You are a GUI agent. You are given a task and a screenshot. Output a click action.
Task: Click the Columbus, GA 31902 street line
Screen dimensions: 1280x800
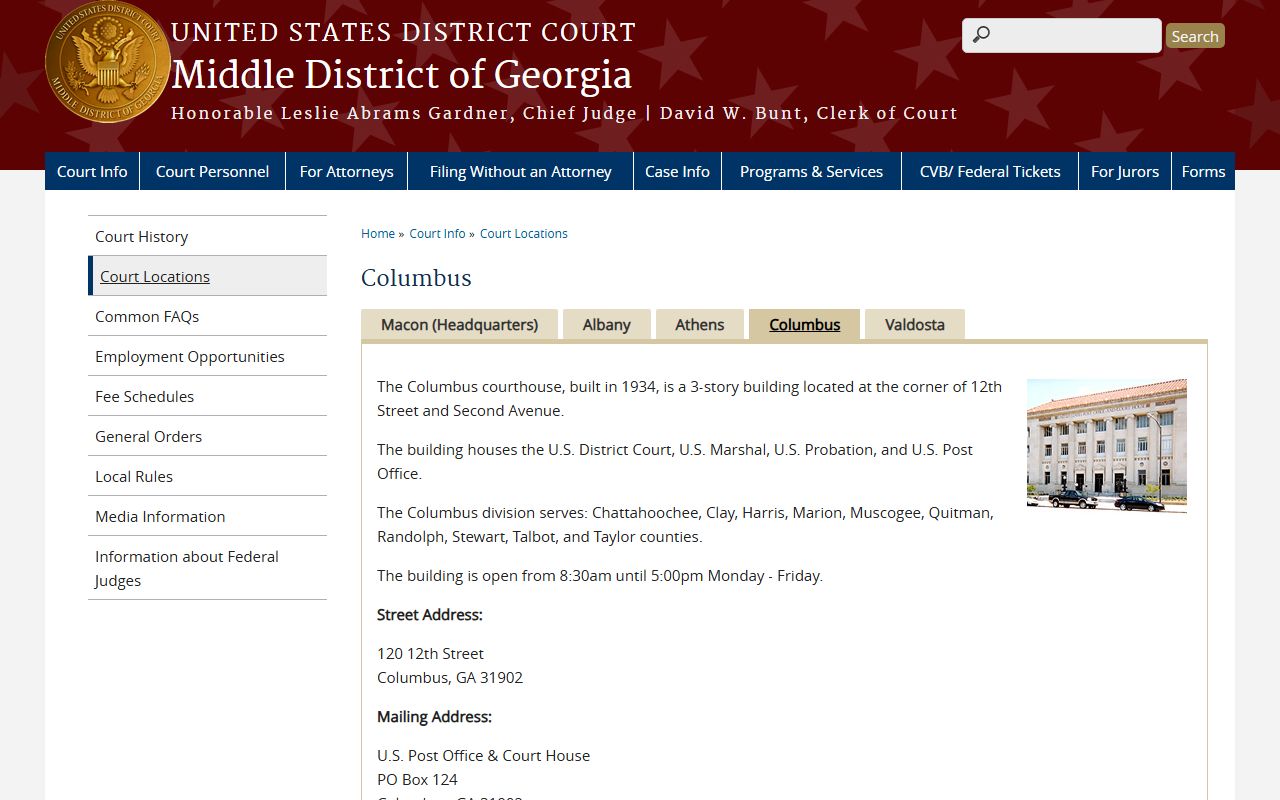pyautogui.click(x=450, y=677)
